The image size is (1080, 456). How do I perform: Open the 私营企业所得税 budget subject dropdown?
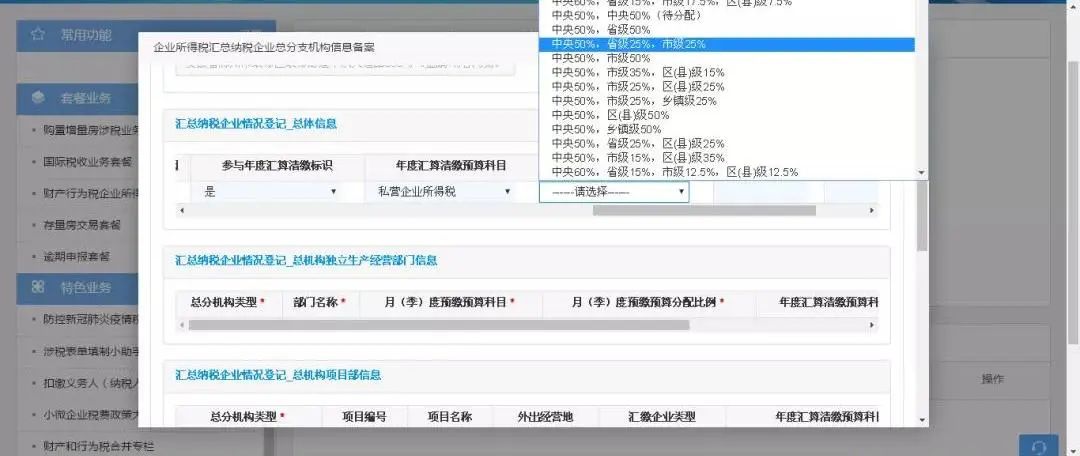pos(444,191)
